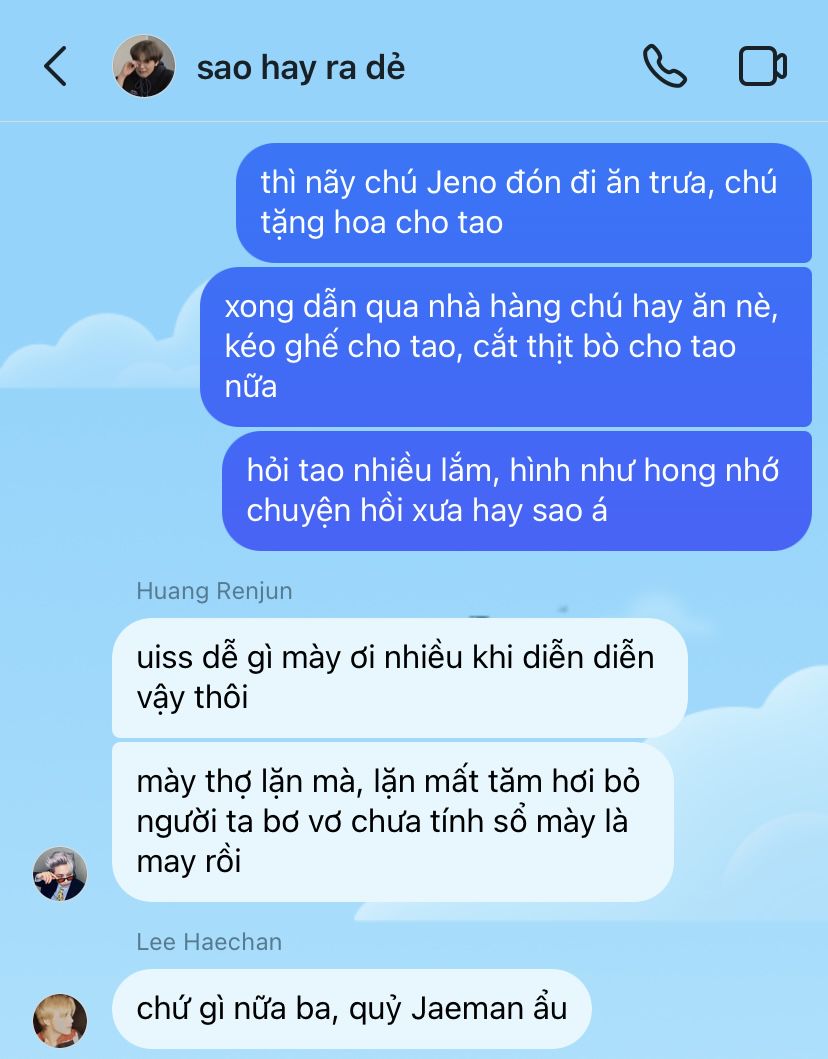Tap the message 'xong dẫn qua nhà hàng'
Image resolution: width=828 pixels, height=1059 pixels.
(506, 346)
